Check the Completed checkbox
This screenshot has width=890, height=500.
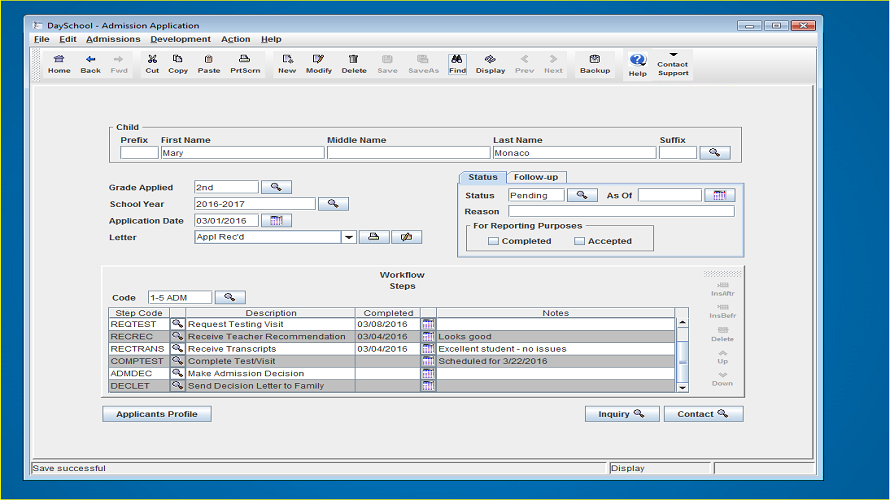click(493, 241)
